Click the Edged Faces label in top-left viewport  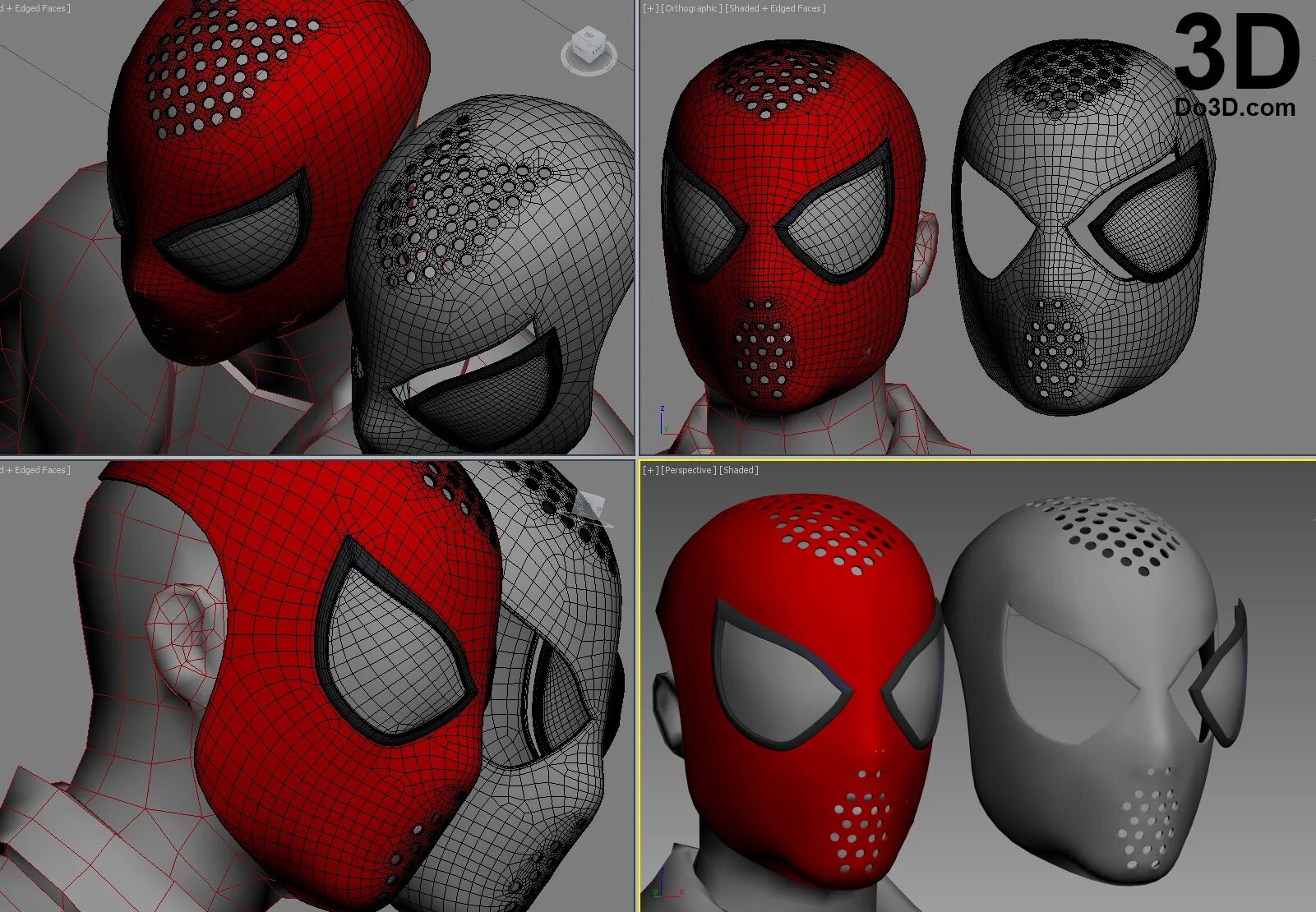coord(35,8)
